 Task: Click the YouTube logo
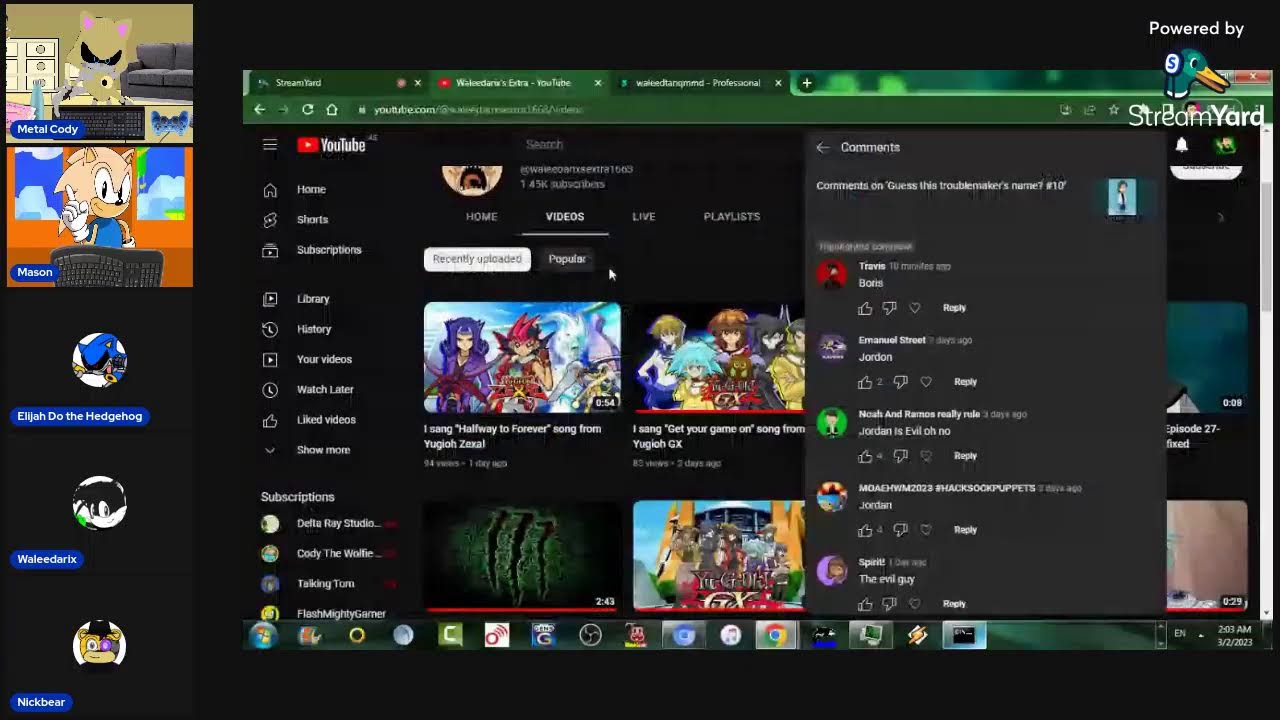[x=331, y=145]
